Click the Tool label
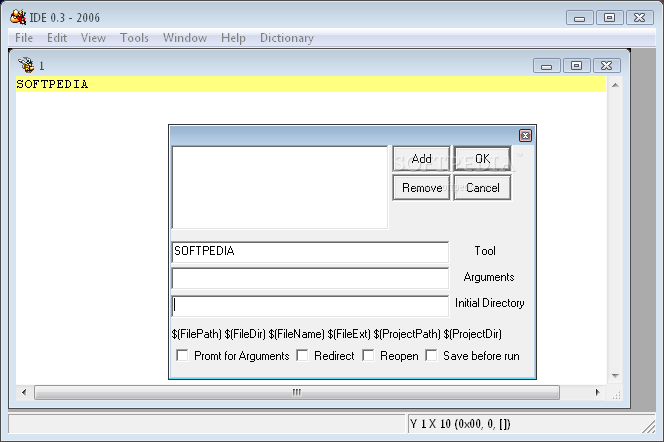Image resolution: width=664 pixels, height=442 pixels. (x=485, y=251)
